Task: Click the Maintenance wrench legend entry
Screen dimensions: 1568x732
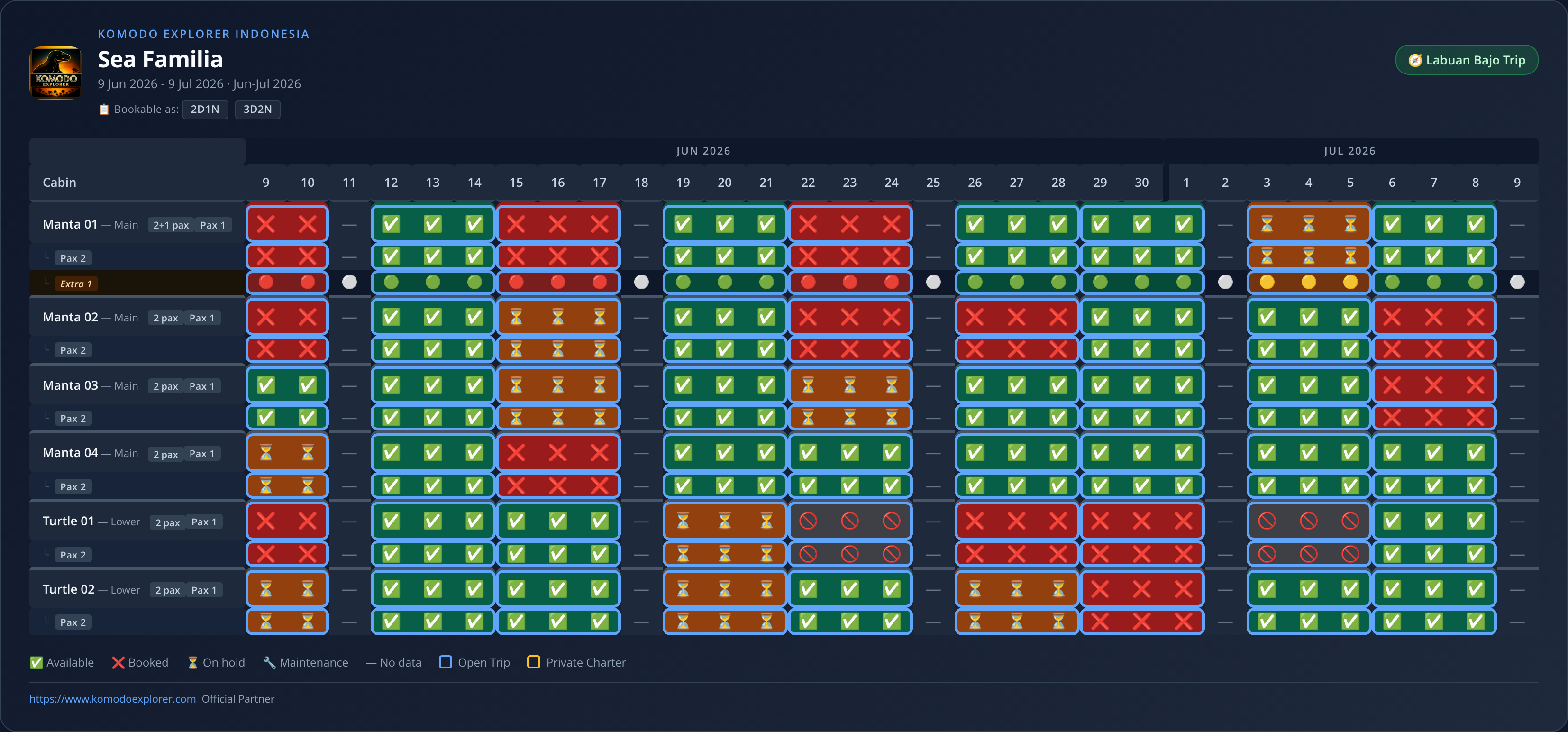Action: [306, 662]
